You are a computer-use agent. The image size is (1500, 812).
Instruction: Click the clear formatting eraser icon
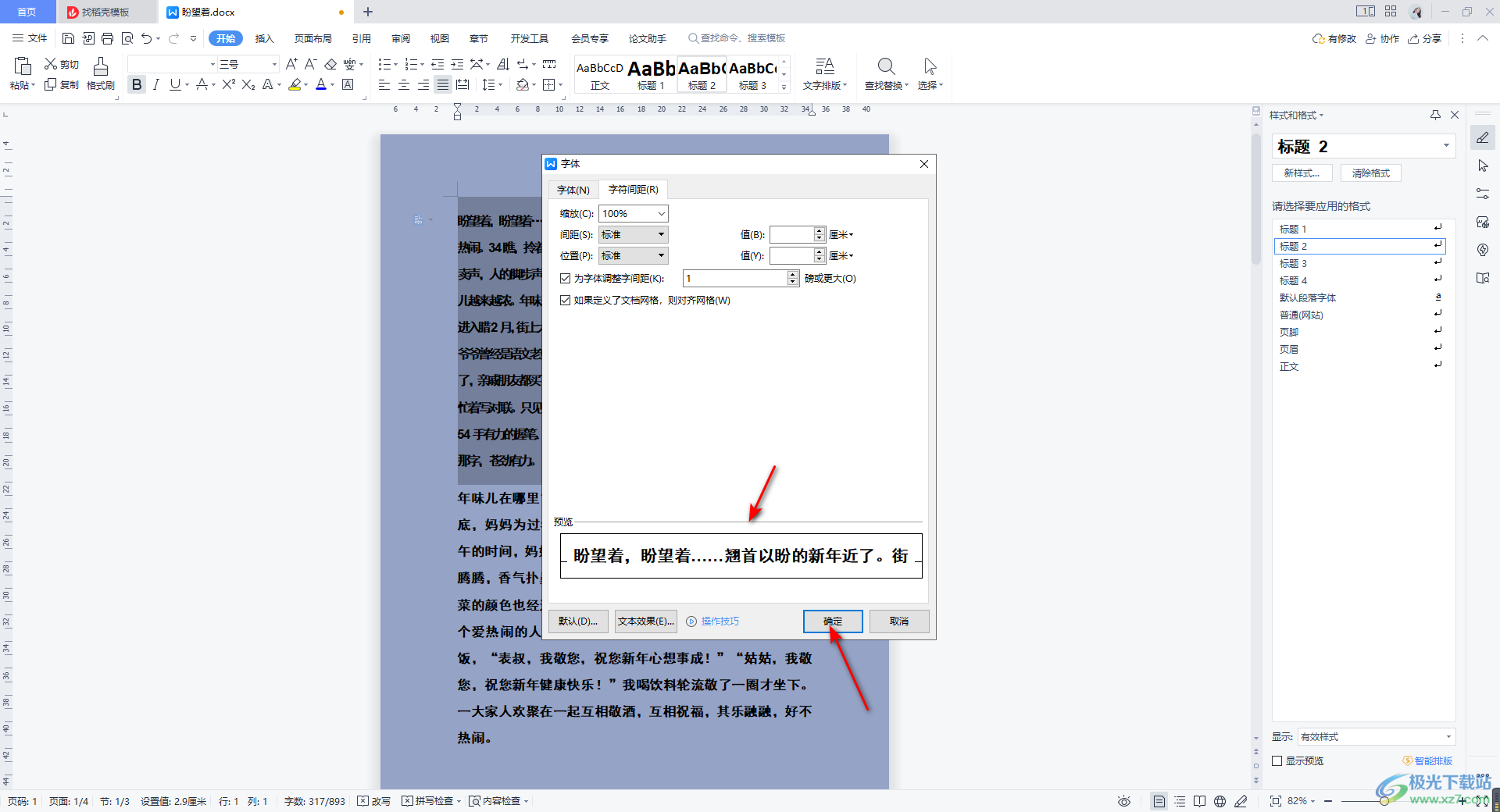pos(330,64)
